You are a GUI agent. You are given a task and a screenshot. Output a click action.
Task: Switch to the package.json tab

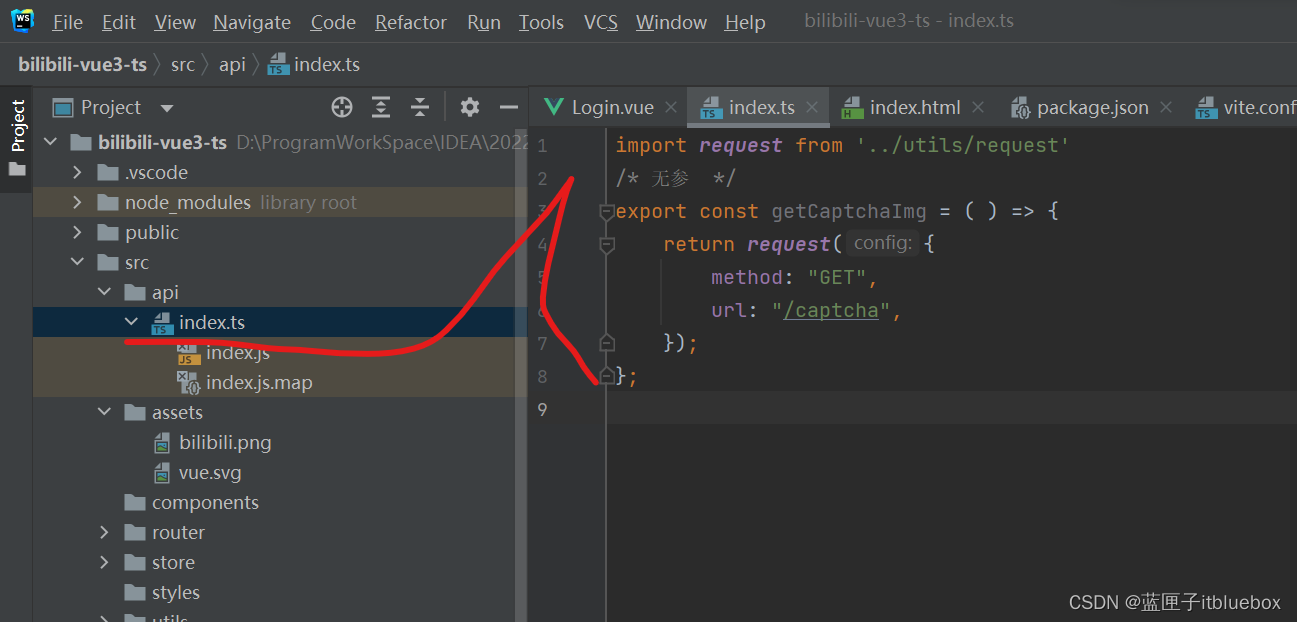point(1093,107)
